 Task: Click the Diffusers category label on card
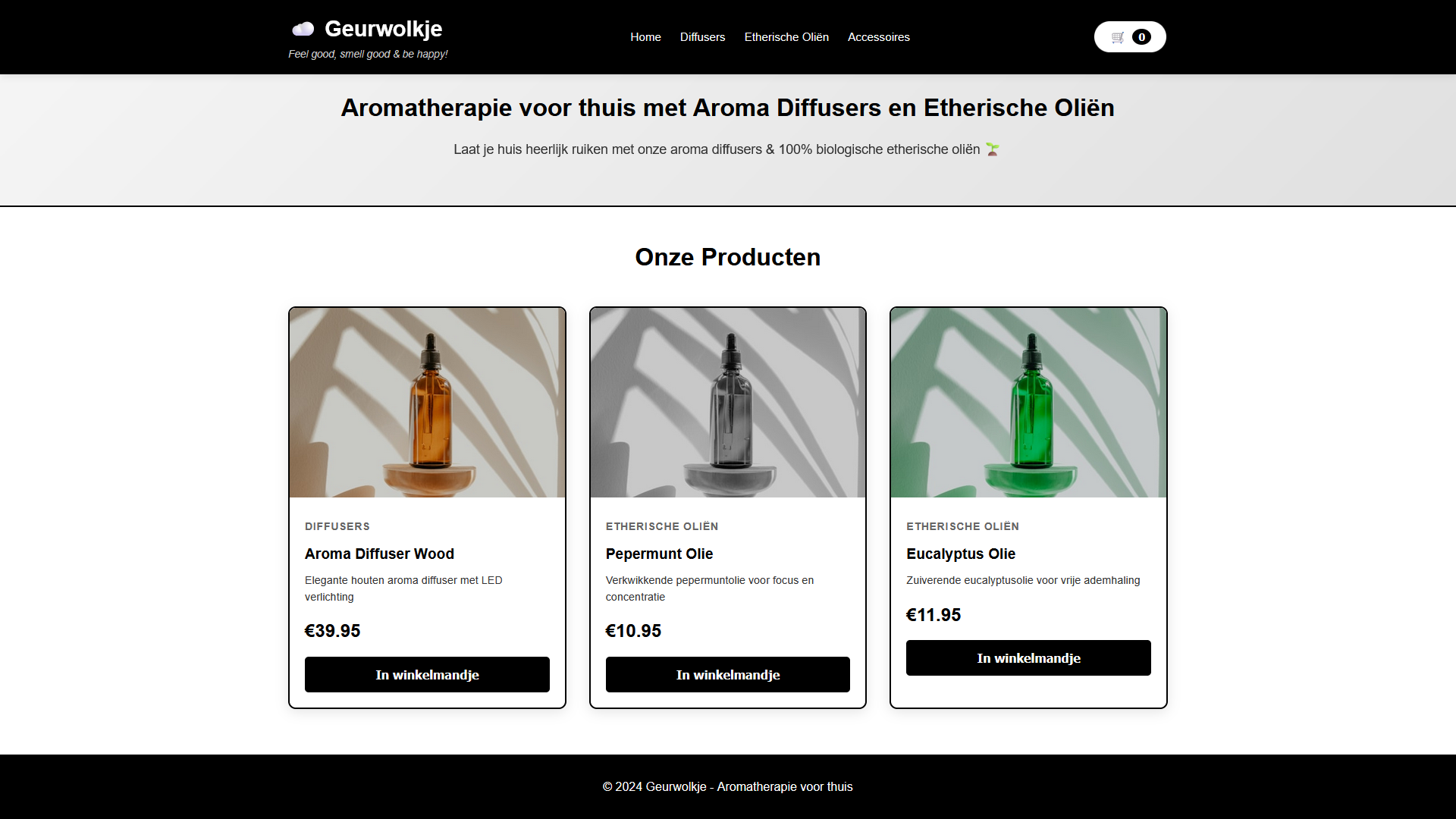point(337,526)
